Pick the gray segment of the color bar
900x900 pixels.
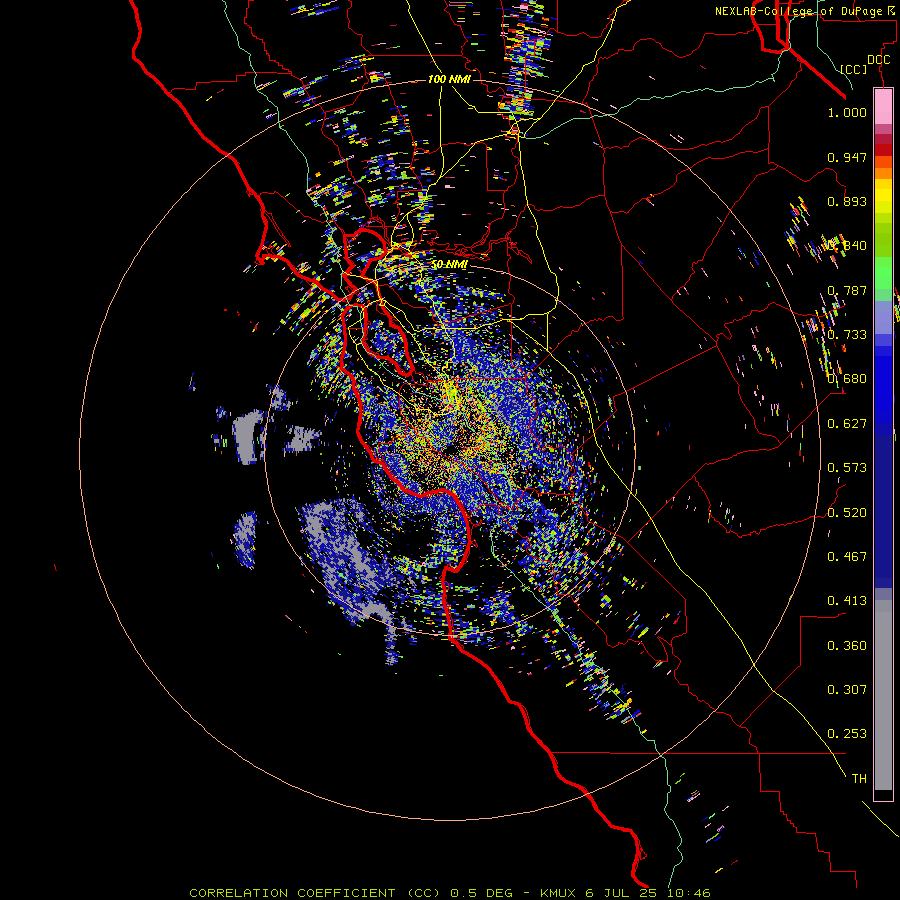coord(883,695)
